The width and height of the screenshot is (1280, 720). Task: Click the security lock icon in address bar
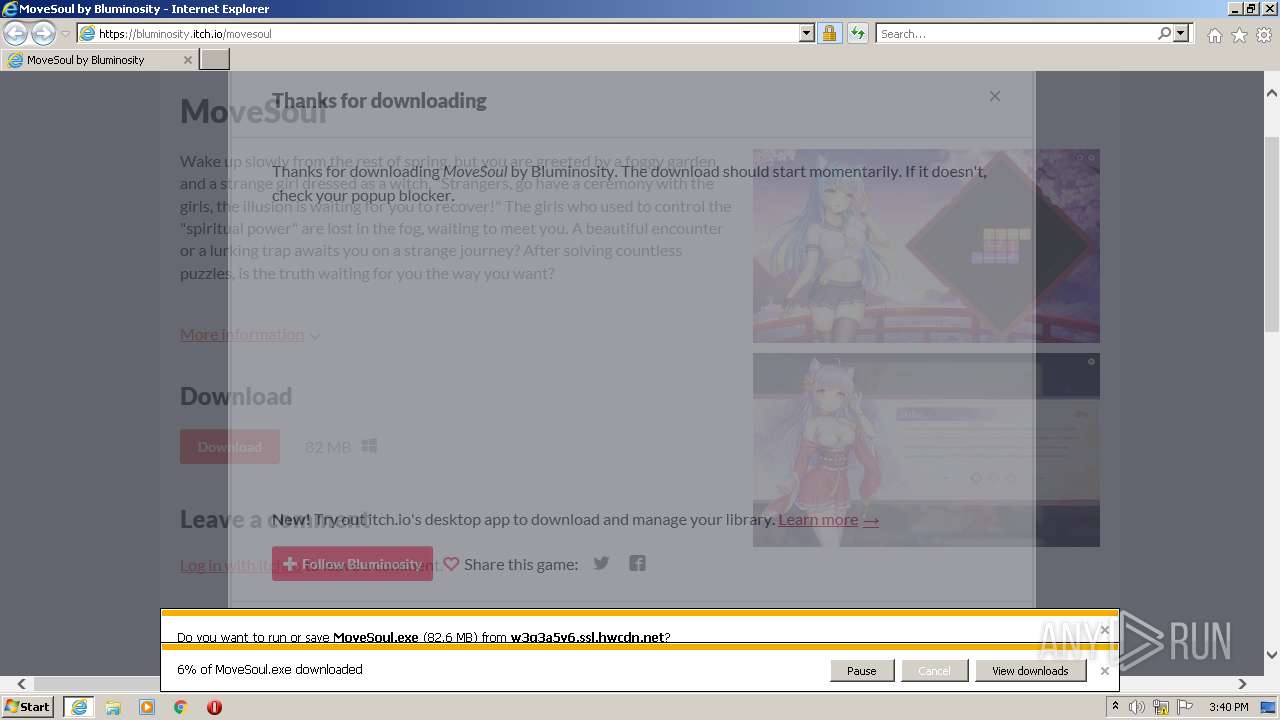(x=829, y=34)
